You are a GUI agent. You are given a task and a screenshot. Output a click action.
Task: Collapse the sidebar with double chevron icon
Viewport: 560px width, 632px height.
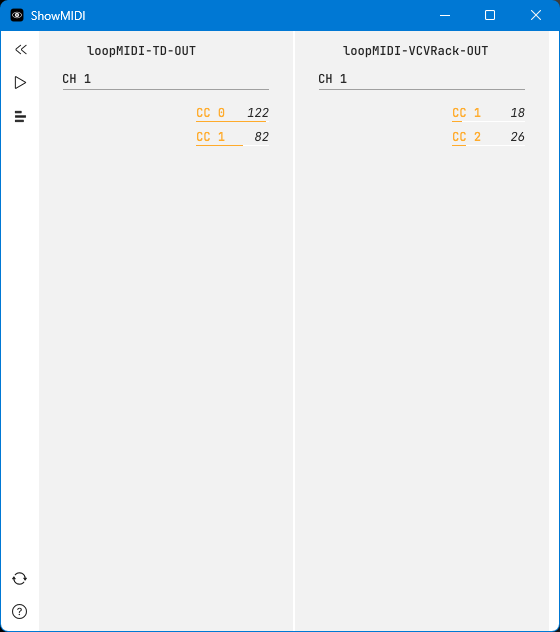(x=21, y=49)
